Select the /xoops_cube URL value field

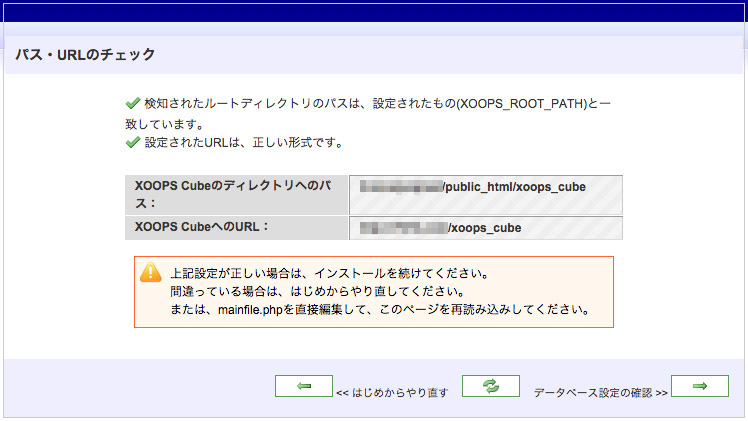tap(485, 229)
